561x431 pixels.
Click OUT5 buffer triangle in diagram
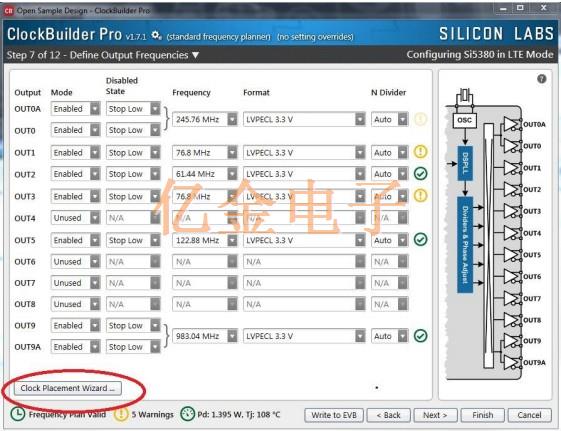pos(512,255)
